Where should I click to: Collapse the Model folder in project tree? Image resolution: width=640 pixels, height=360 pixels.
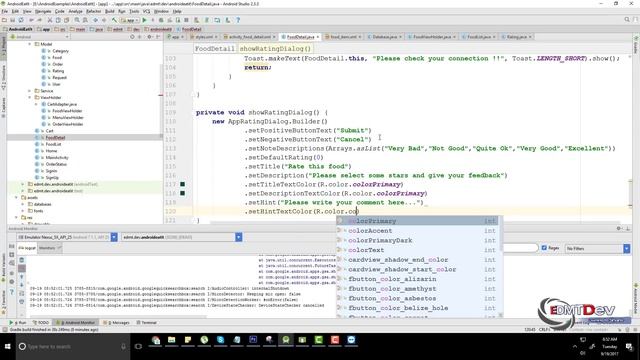(x=30, y=44)
